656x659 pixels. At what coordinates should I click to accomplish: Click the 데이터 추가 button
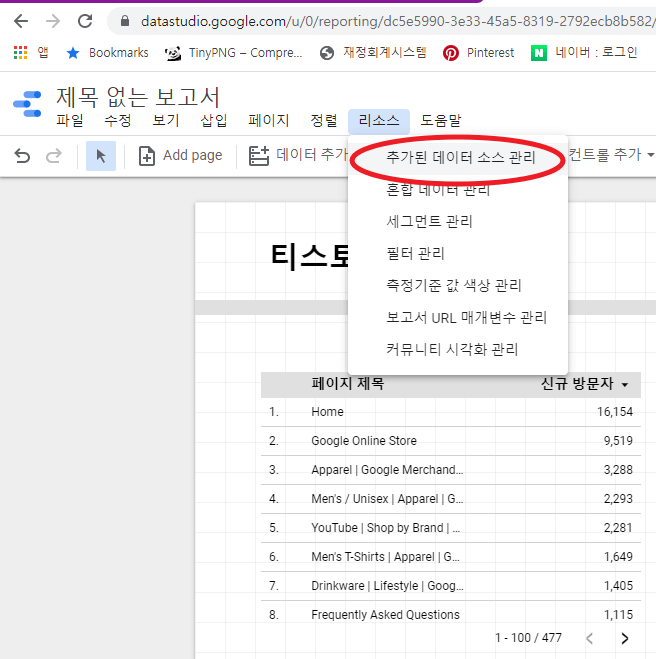pyautogui.click(x=298, y=156)
